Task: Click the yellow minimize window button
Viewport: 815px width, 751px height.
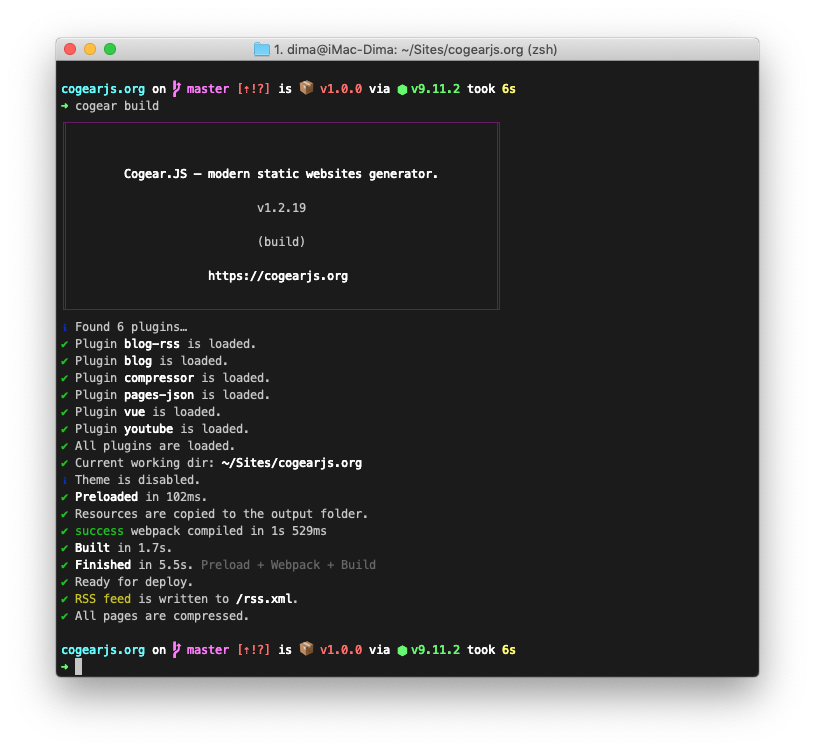Action: point(90,49)
